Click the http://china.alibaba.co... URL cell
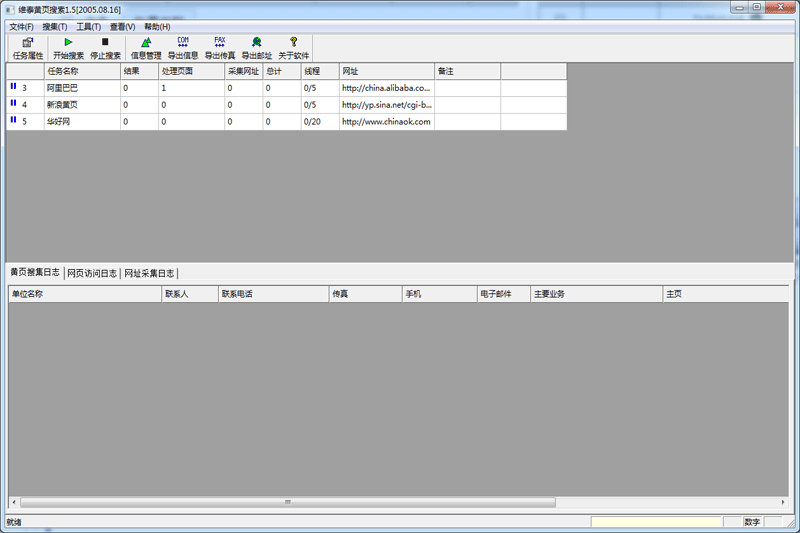The width and height of the screenshot is (800, 533). [386, 88]
